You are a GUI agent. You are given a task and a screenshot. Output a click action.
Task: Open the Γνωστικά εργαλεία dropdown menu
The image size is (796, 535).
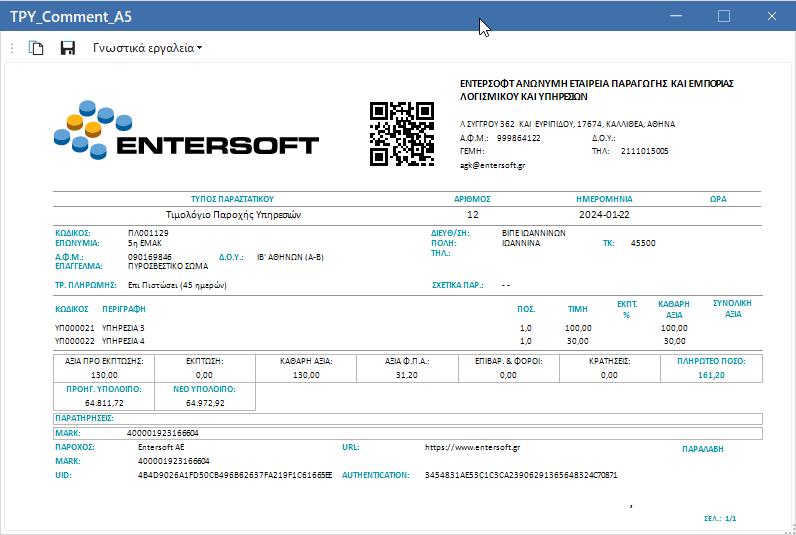[147, 48]
